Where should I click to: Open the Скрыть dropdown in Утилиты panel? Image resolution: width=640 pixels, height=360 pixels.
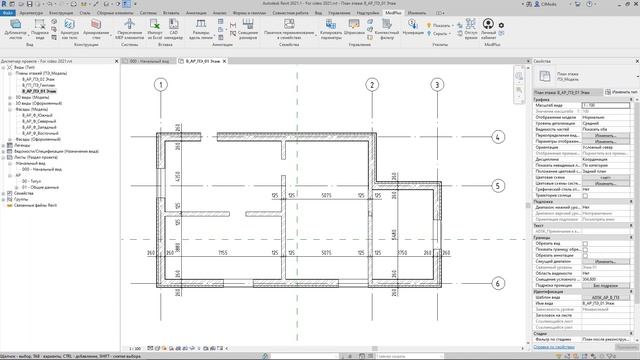click(439, 33)
